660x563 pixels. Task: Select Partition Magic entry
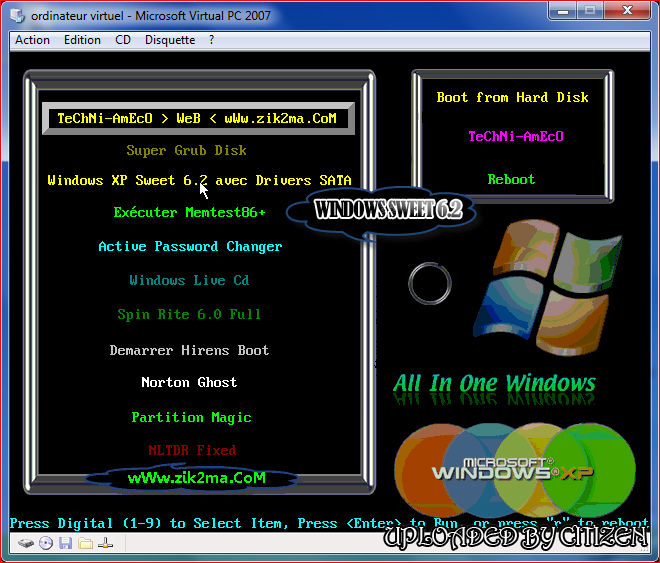[192, 417]
